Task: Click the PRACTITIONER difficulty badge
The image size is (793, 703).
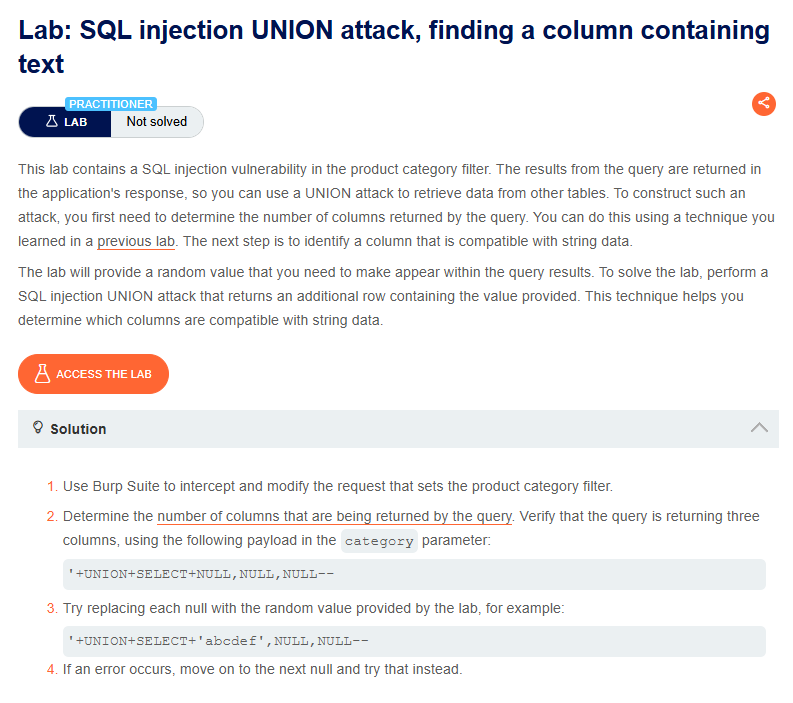Action: click(x=111, y=104)
